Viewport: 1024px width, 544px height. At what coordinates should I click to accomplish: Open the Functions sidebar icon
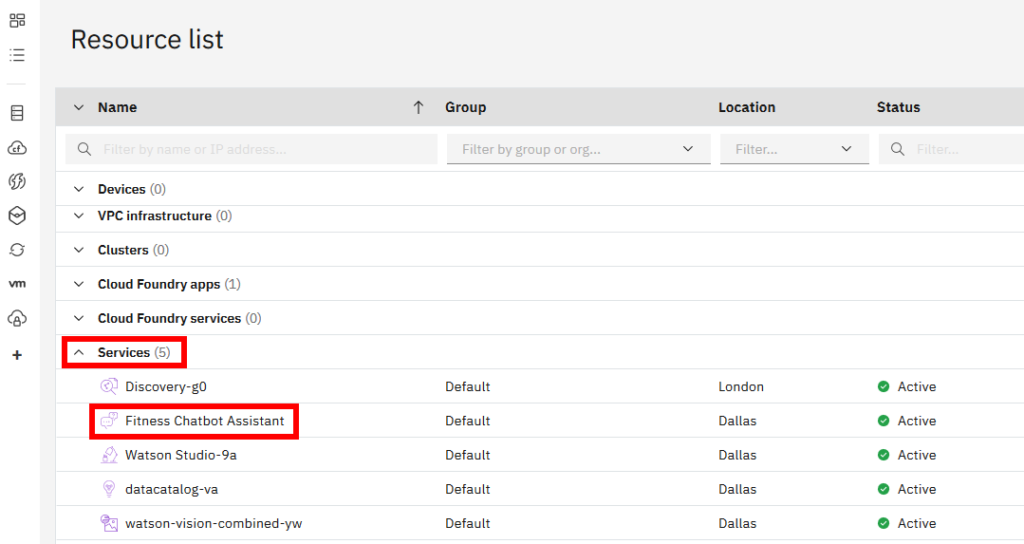click(18, 182)
